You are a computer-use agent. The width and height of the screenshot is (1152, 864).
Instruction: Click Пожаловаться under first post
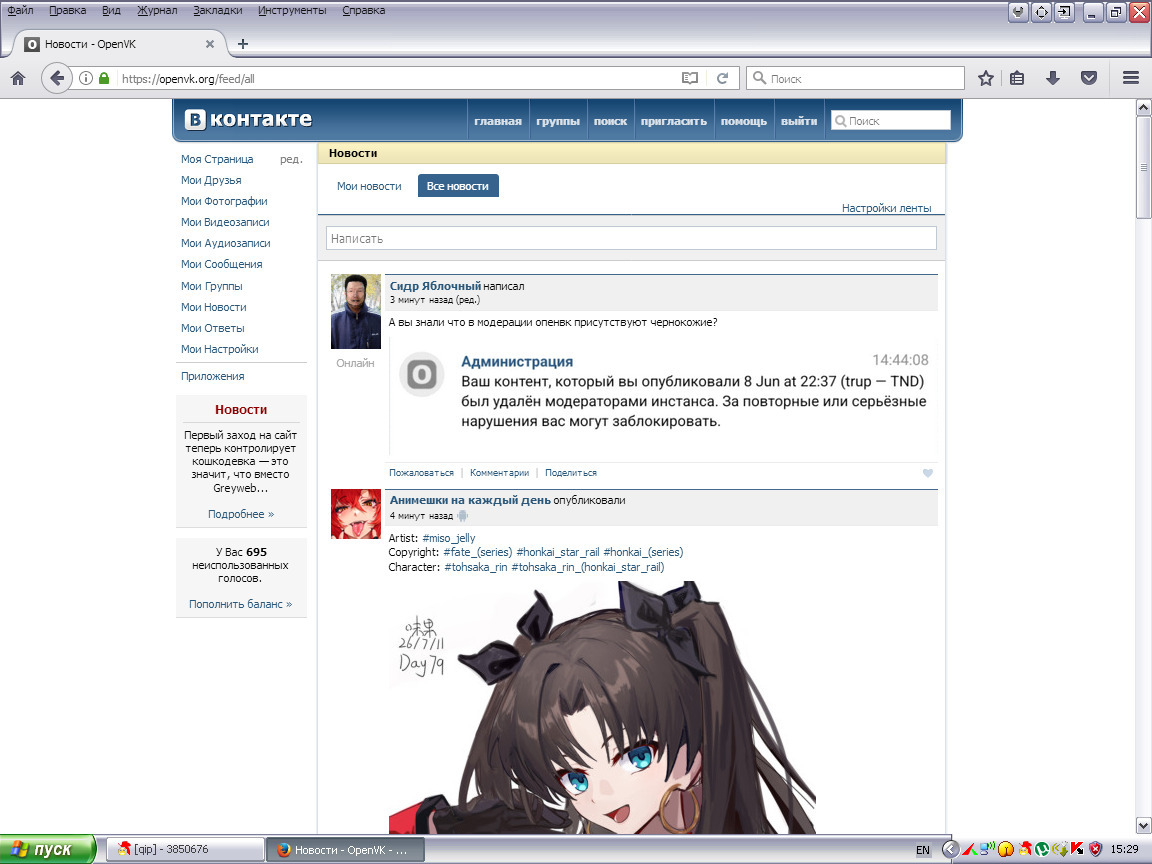click(x=422, y=473)
